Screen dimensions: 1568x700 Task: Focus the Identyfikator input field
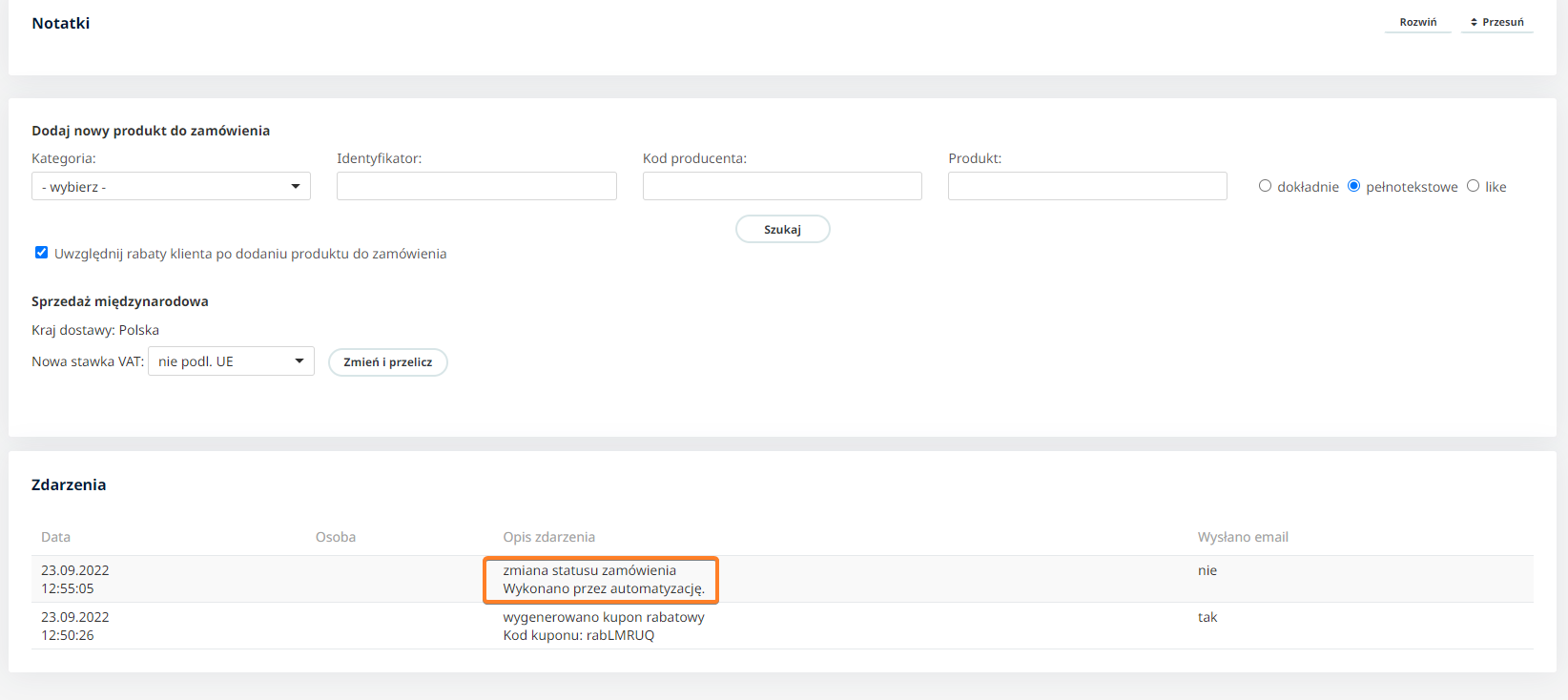click(477, 186)
